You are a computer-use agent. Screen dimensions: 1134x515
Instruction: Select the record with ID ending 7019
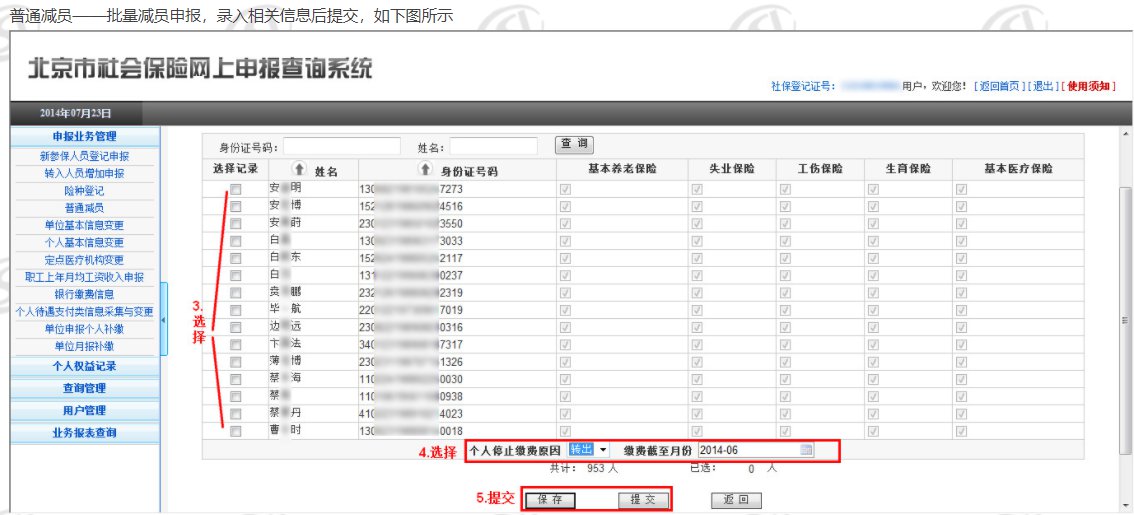[236, 310]
